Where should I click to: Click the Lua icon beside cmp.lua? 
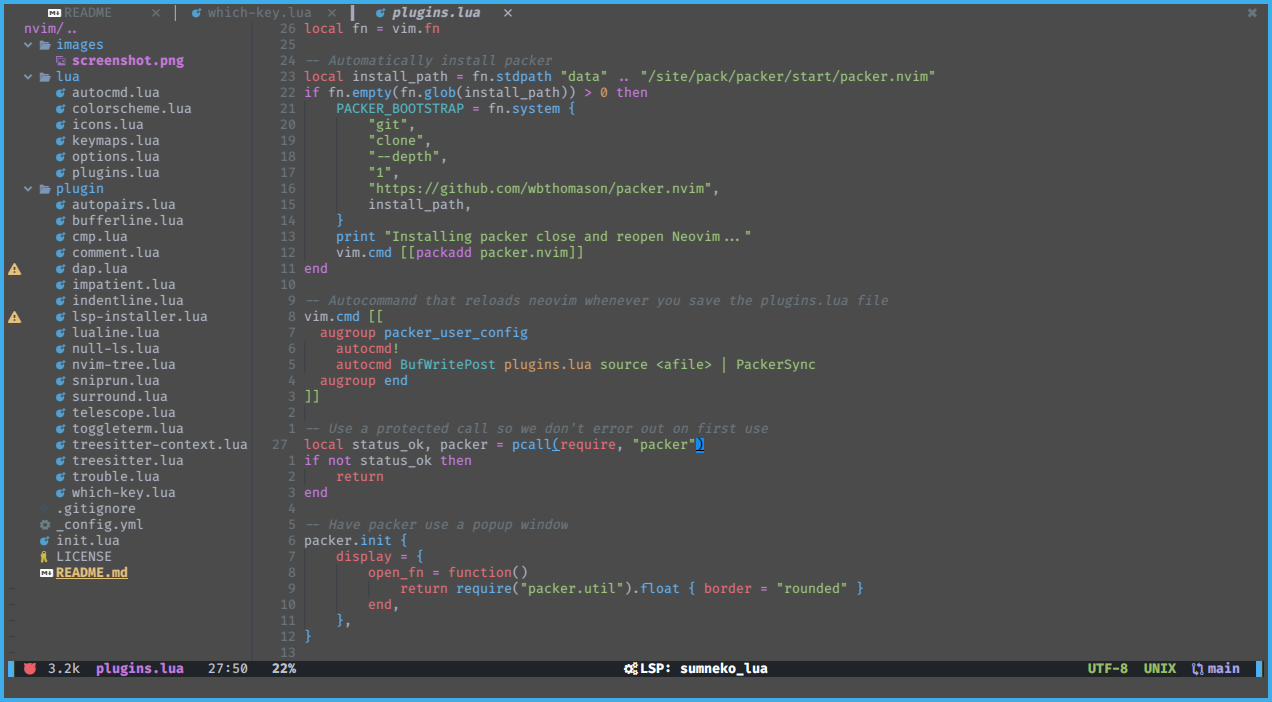point(61,237)
